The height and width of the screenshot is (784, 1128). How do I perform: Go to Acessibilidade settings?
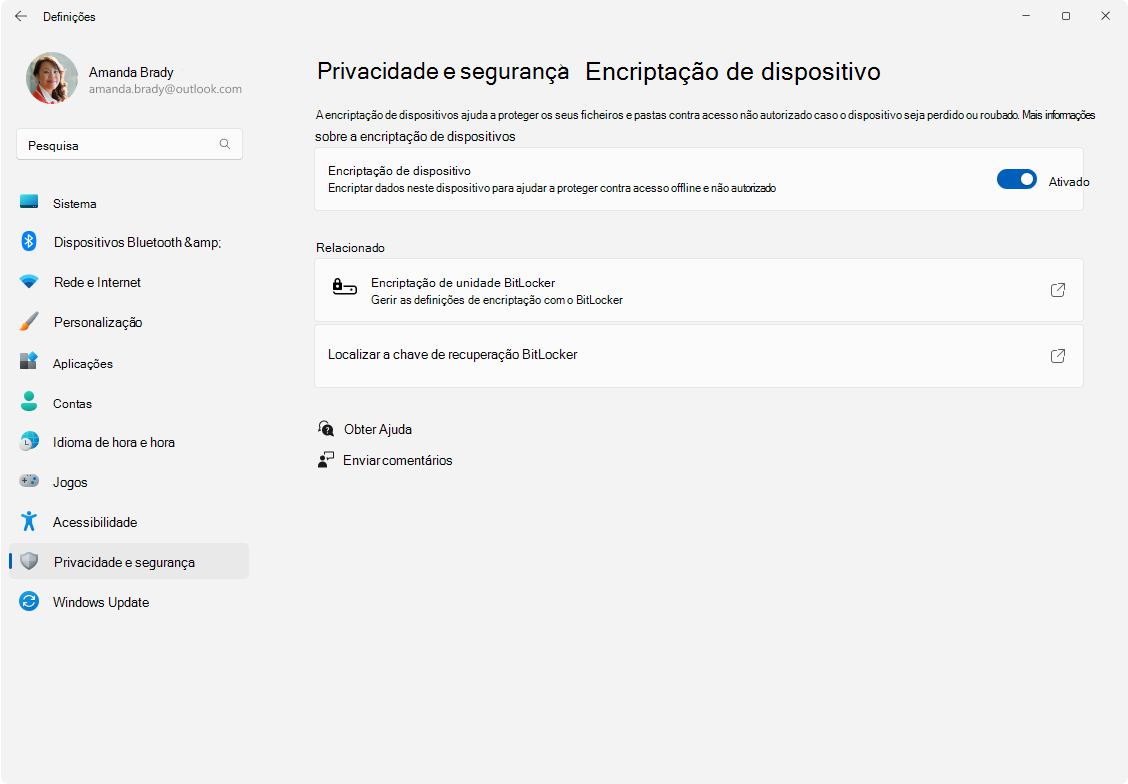(129, 522)
